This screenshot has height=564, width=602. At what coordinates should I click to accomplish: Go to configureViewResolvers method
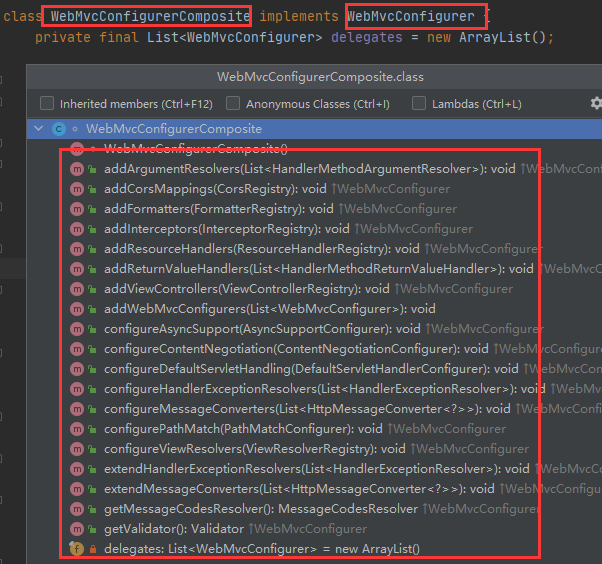[255, 448]
